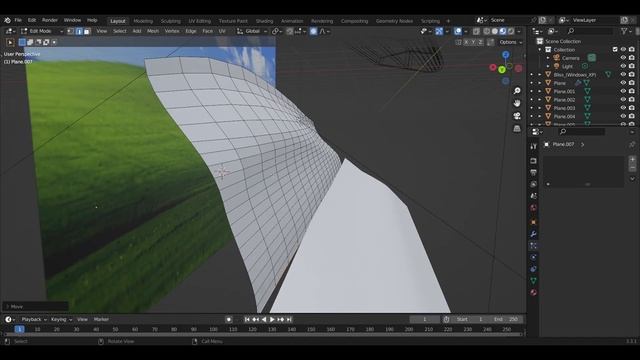Click zoom magnifier icon in viewport
This screenshot has width=640, height=360.
pyautogui.click(x=517, y=91)
